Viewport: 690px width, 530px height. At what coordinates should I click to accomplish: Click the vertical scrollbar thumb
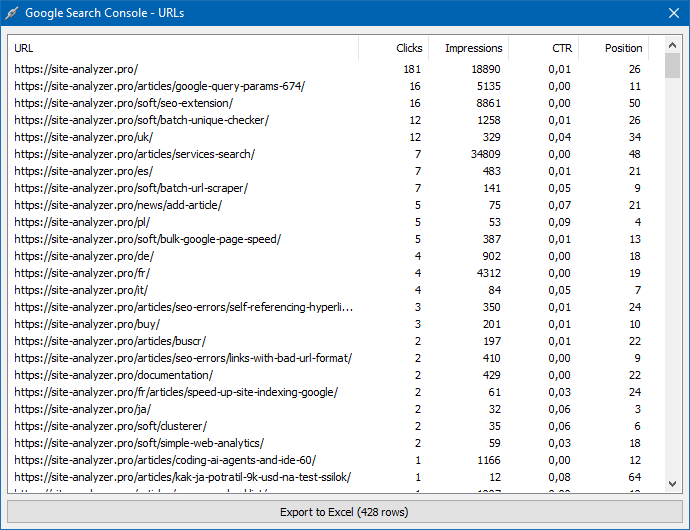click(x=672, y=65)
